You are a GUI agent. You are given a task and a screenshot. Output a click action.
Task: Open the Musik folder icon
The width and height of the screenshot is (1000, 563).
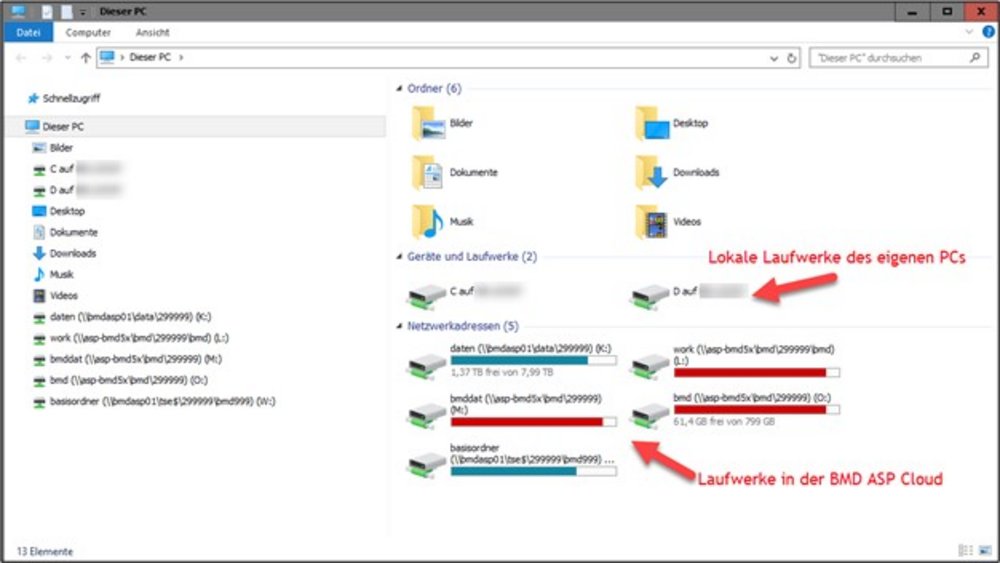coord(430,221)
